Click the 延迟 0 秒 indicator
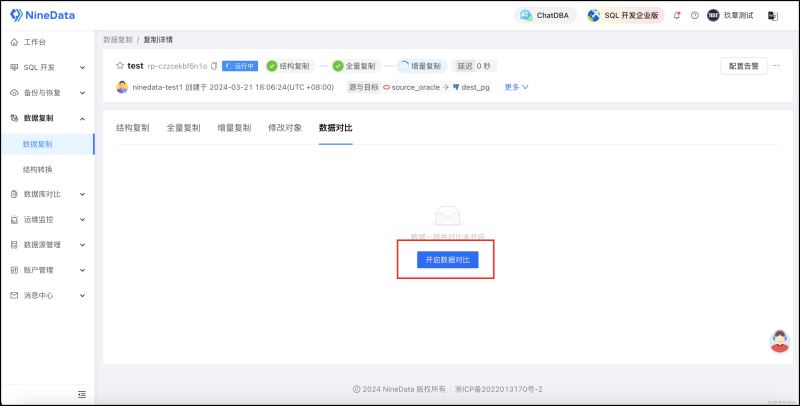The width and height of the screenshot is (800, 406). 474,66
